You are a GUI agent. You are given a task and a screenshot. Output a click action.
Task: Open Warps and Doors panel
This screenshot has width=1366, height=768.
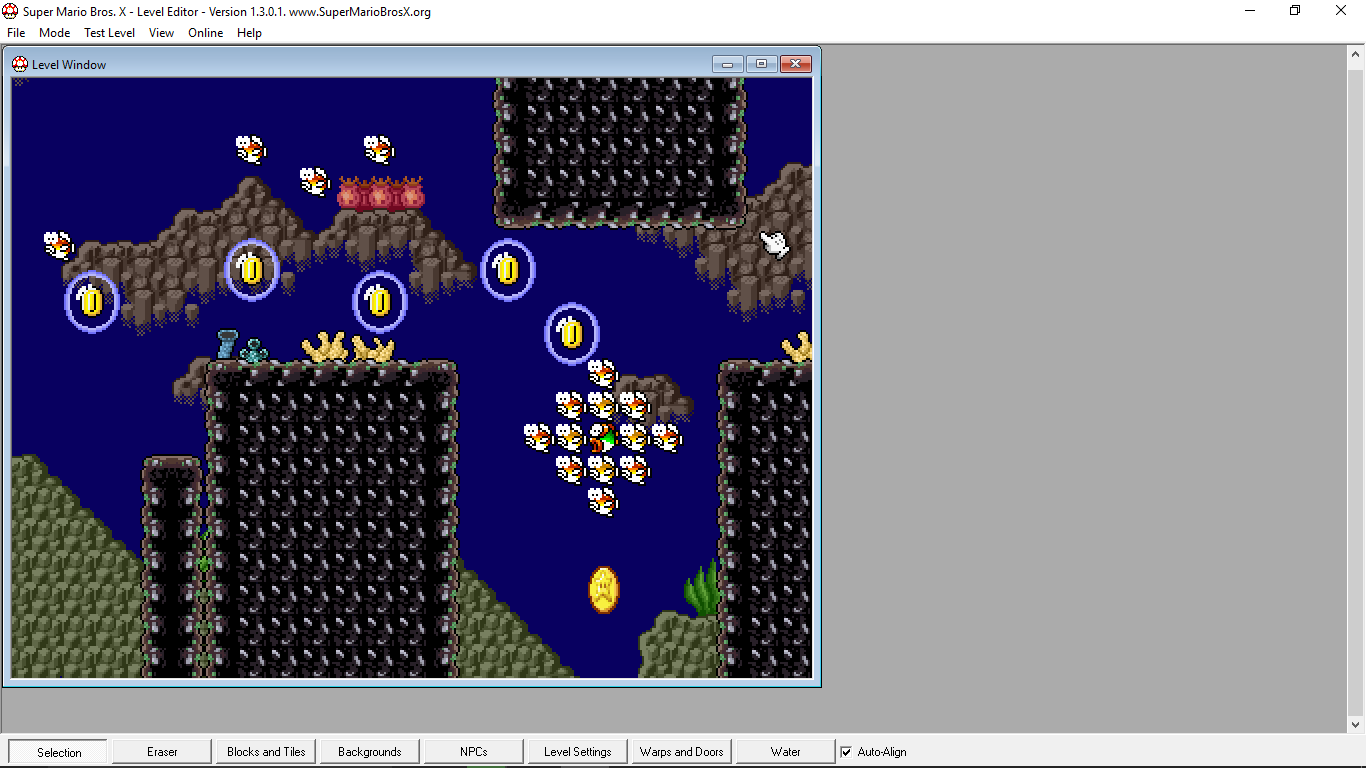(682, 752)
